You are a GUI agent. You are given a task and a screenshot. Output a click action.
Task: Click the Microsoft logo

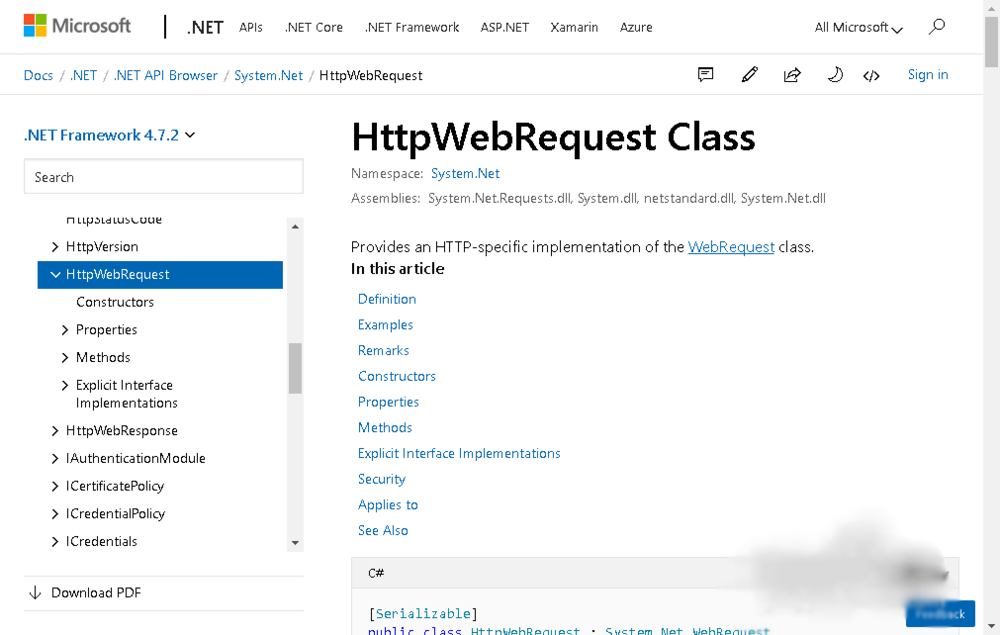coord(78,26)
